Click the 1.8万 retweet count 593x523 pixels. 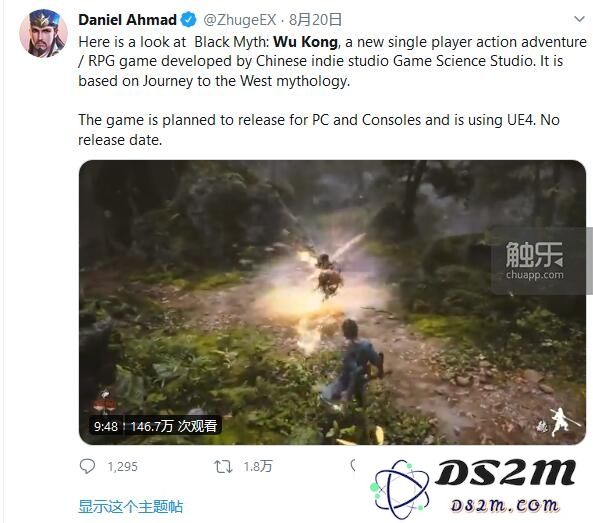coord(258,467)
